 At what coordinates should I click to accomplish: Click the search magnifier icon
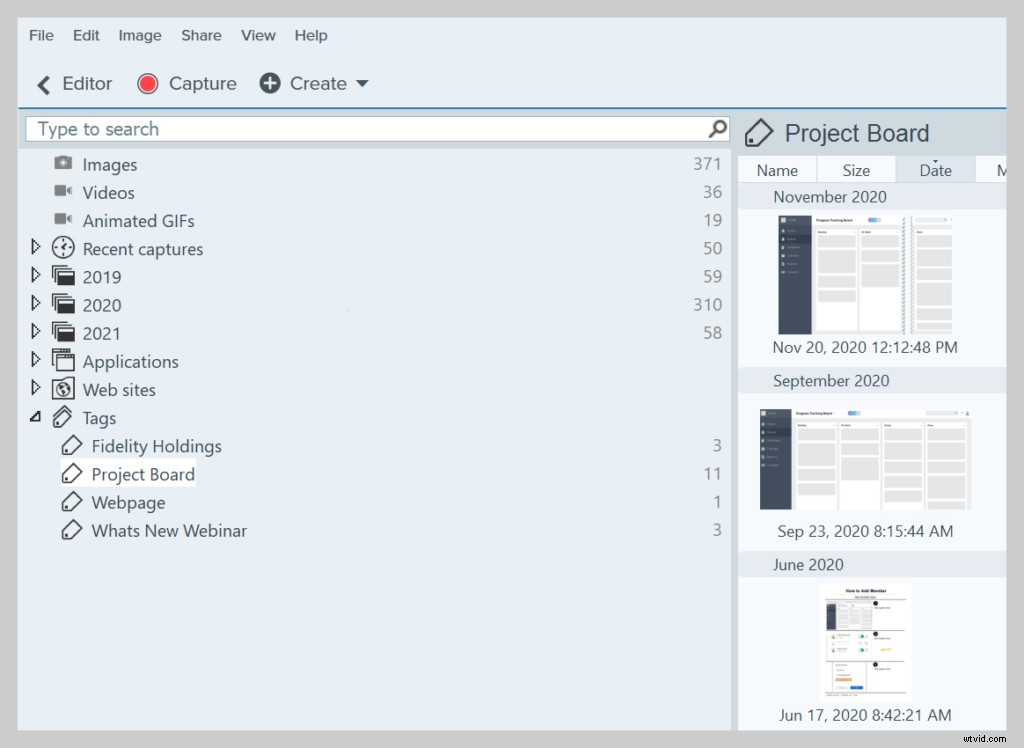tap(716, 128)
